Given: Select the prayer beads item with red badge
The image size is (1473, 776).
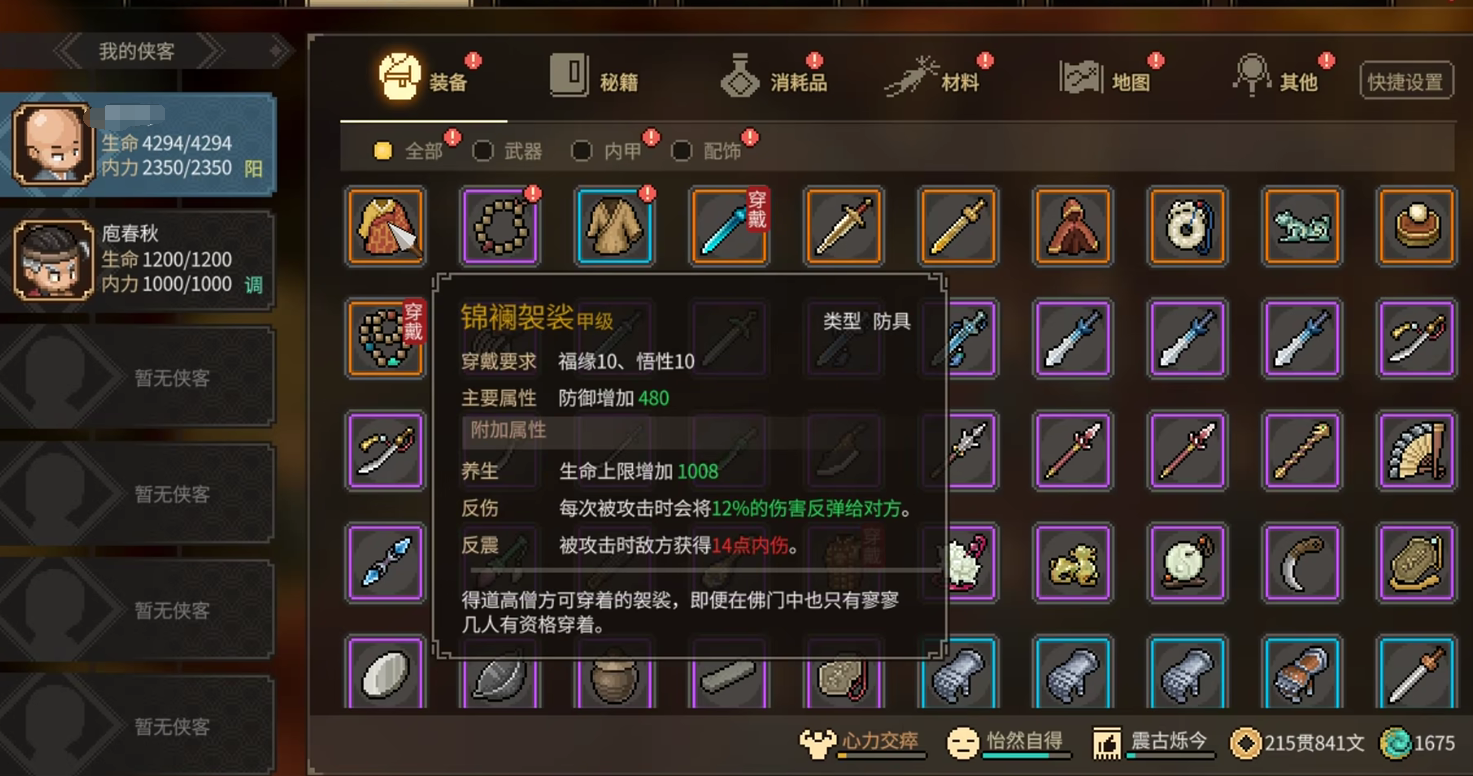Looking at the screenshot, I should tap(501, 226).
